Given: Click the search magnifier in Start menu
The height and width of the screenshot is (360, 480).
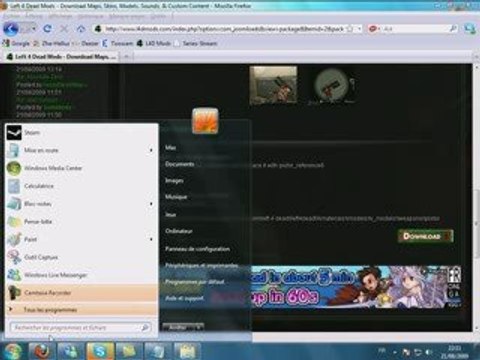Looking at the screenshot, I should pyautogui.click(x=145, y=328).
